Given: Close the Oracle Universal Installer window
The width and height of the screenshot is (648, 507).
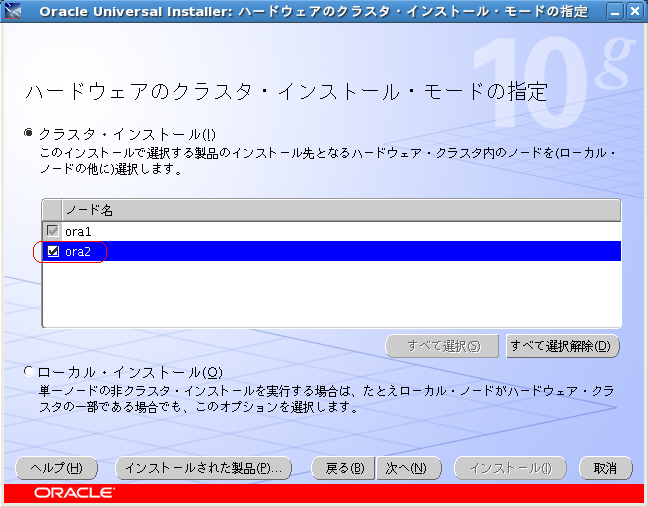Looking at the screenshot, I should point(634,11).
